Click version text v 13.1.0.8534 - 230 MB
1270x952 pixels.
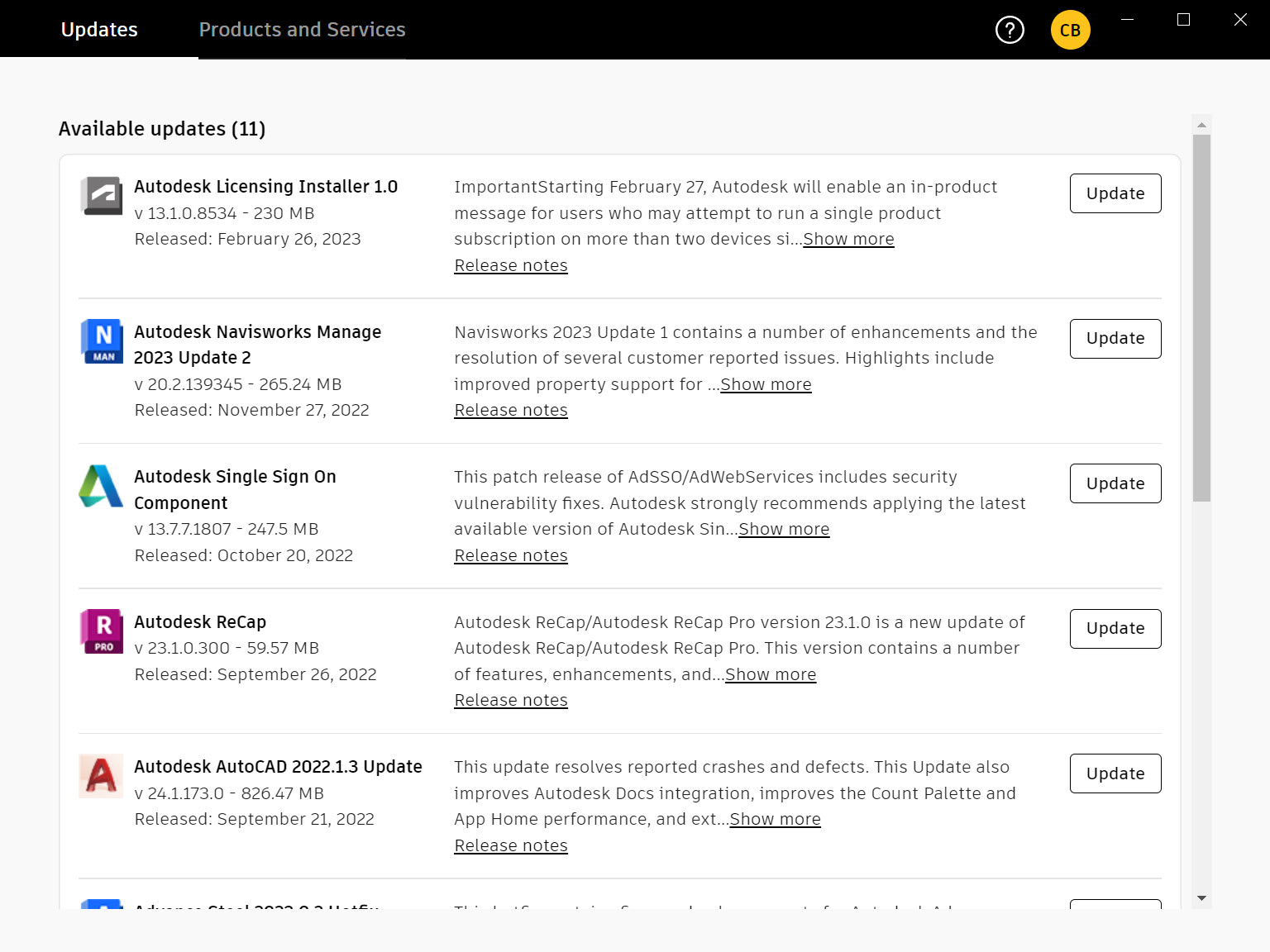coord(224,213)
